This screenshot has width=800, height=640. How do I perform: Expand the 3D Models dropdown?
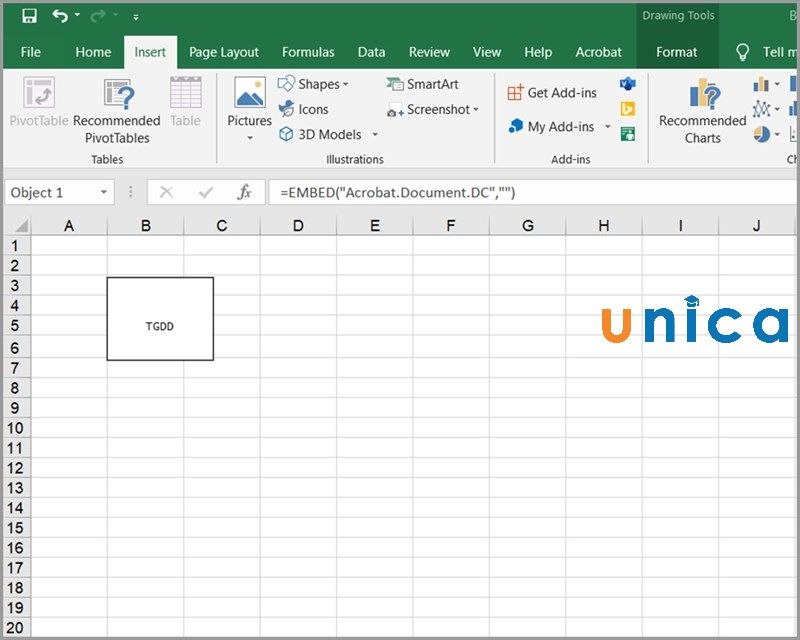tap(375, 134)
